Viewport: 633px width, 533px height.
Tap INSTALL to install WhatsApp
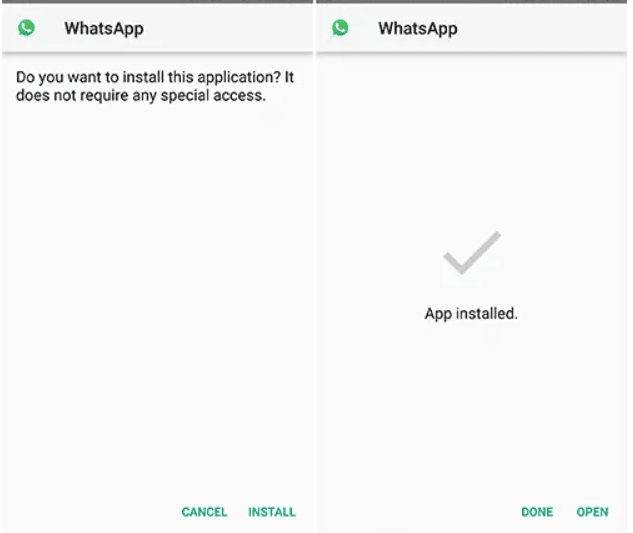[x=272, y=512]
